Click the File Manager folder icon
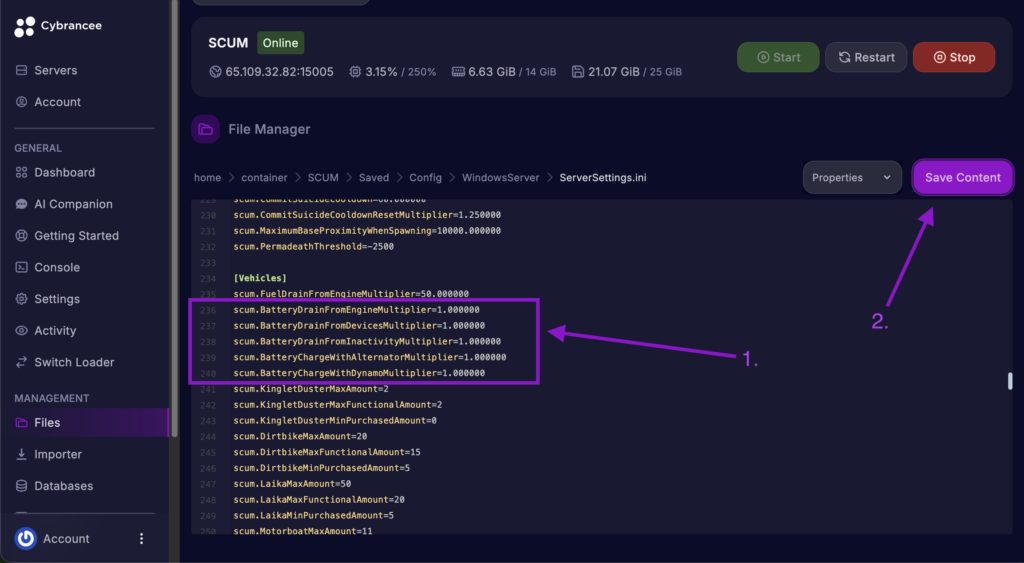Image resolution: width=1024 pixels, height=563 pixels. [x=206, y=129]
